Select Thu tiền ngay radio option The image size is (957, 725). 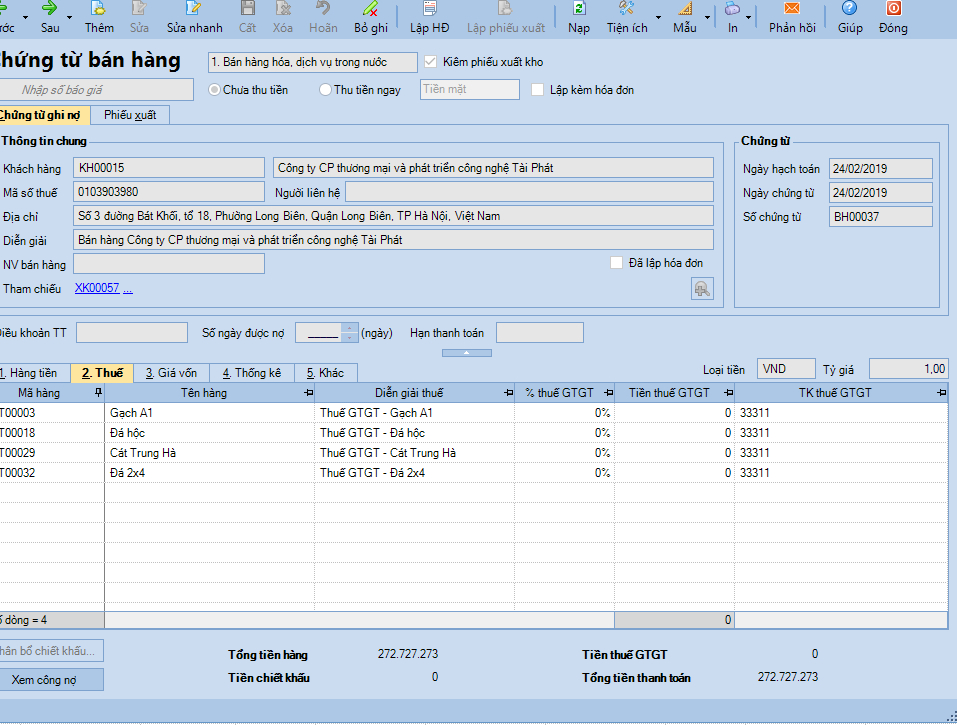[325, 90]
